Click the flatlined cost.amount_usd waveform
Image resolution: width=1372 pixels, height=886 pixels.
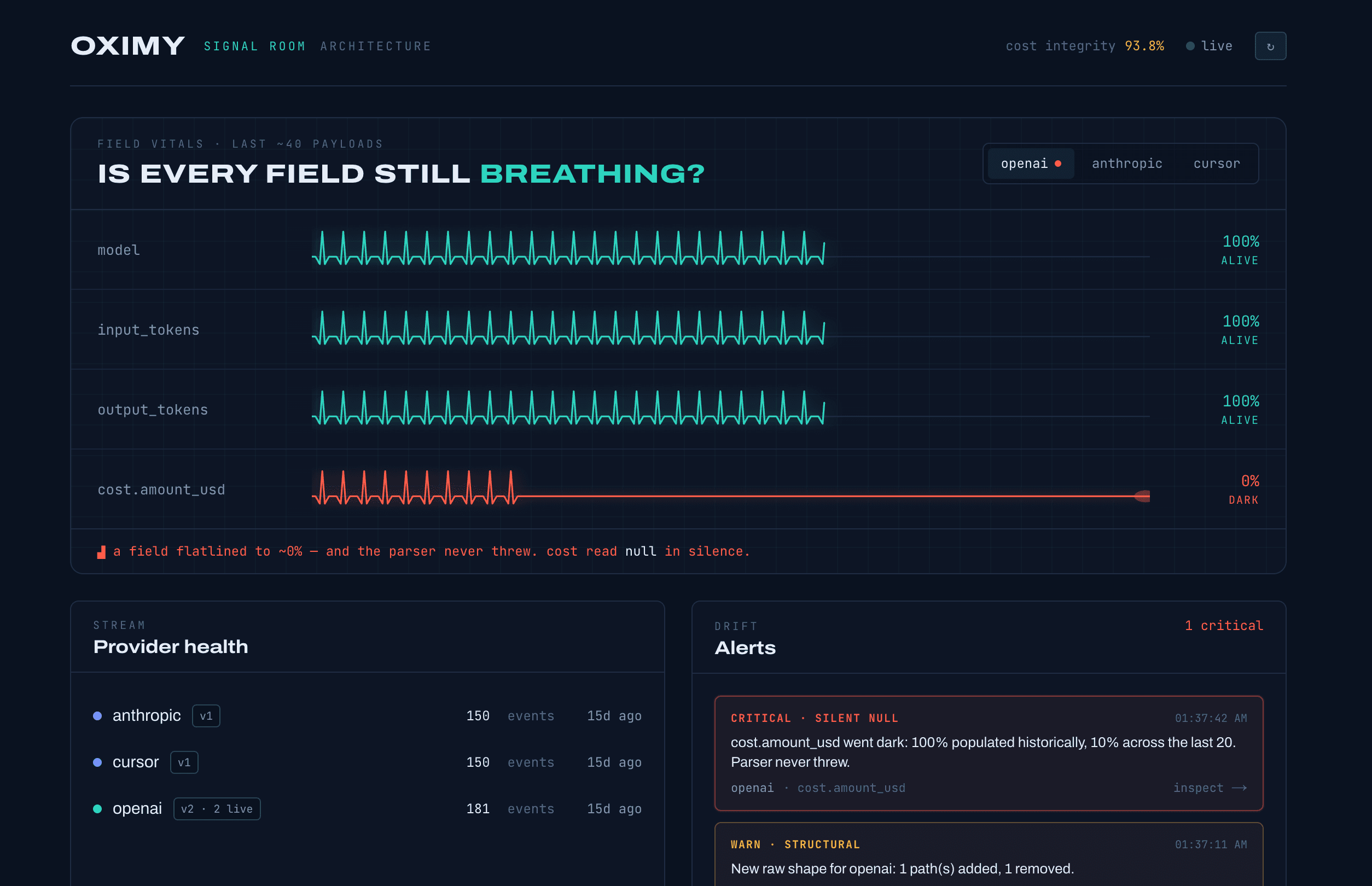731,488
